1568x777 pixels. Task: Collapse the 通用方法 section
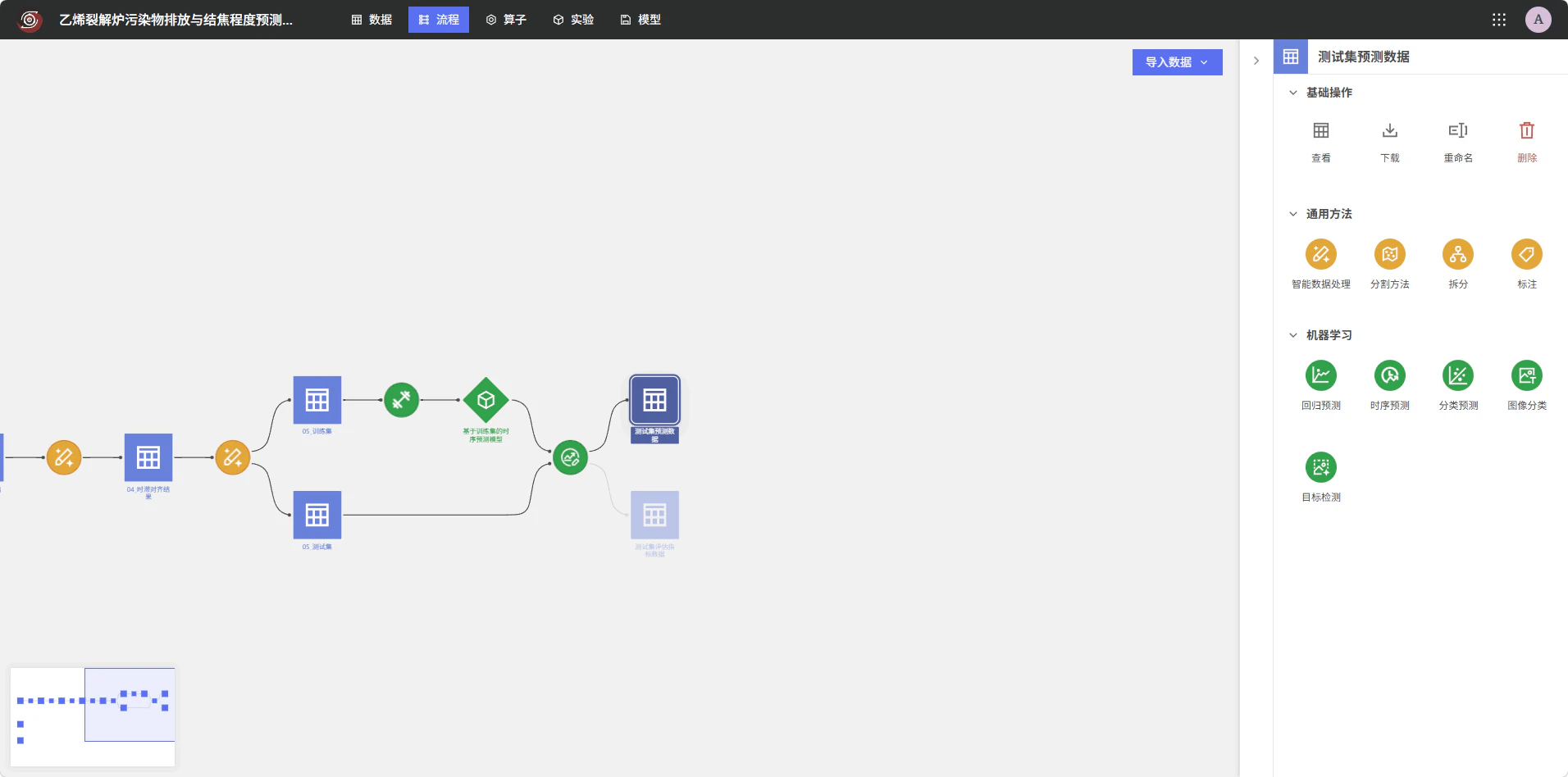pyautogui.click(x=1293, y=214)
